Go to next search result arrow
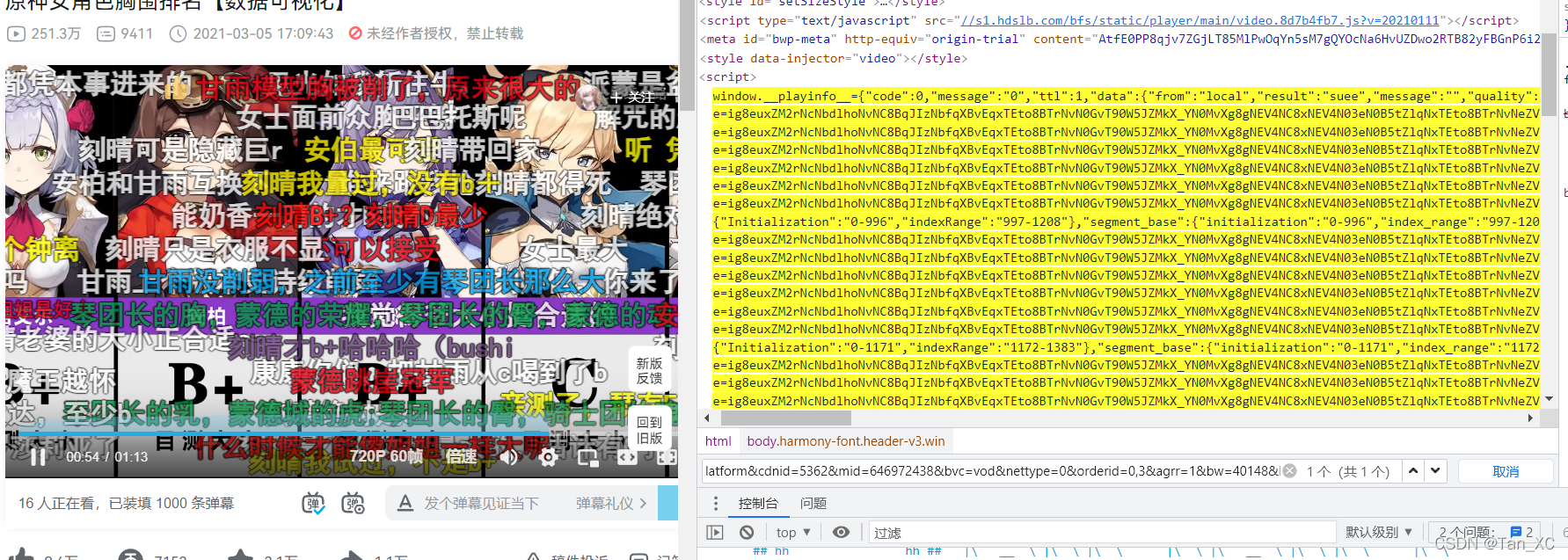 [x=1435, y=471]
